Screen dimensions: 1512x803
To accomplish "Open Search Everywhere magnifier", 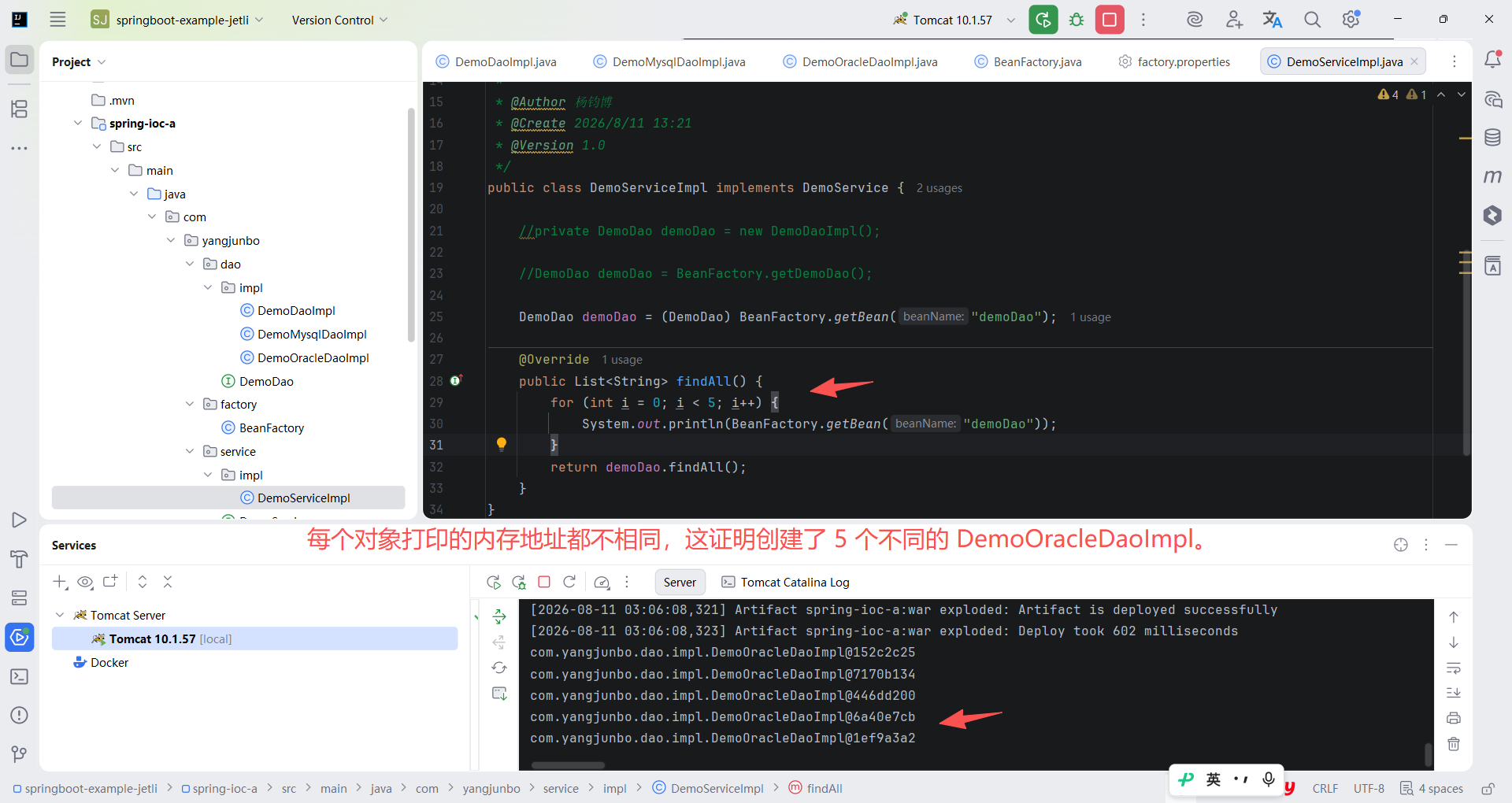I will coord(1312,20).
